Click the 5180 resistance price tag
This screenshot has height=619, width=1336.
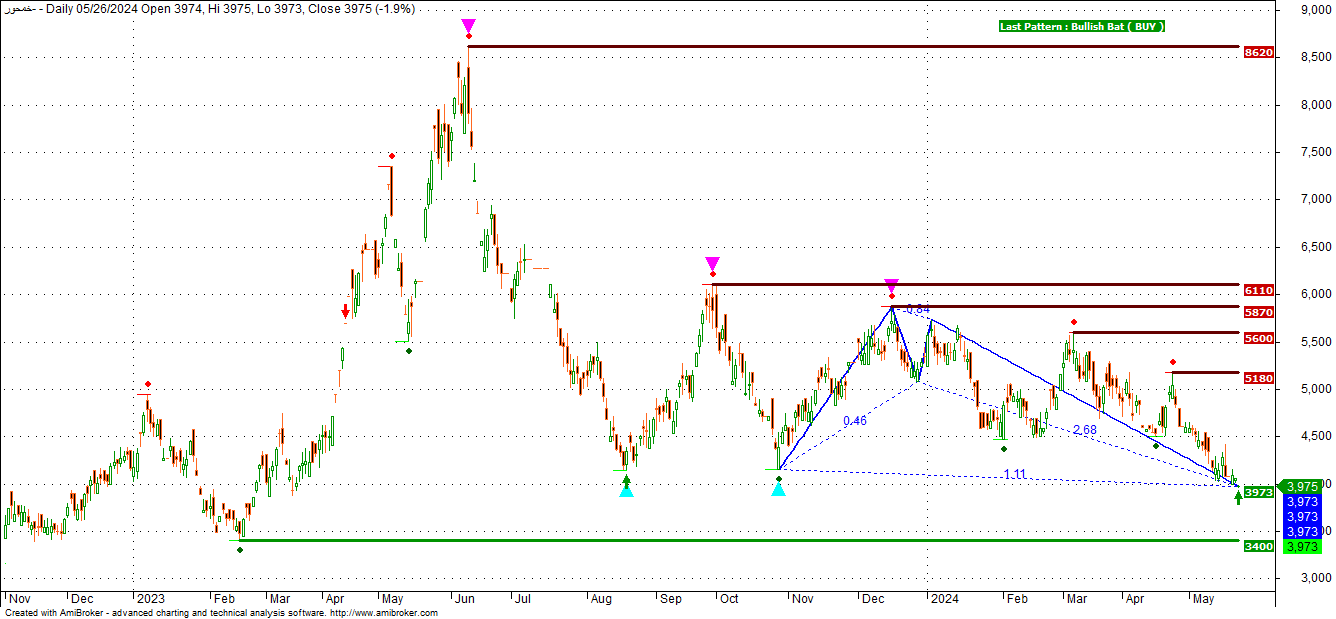click(1259, 378)
